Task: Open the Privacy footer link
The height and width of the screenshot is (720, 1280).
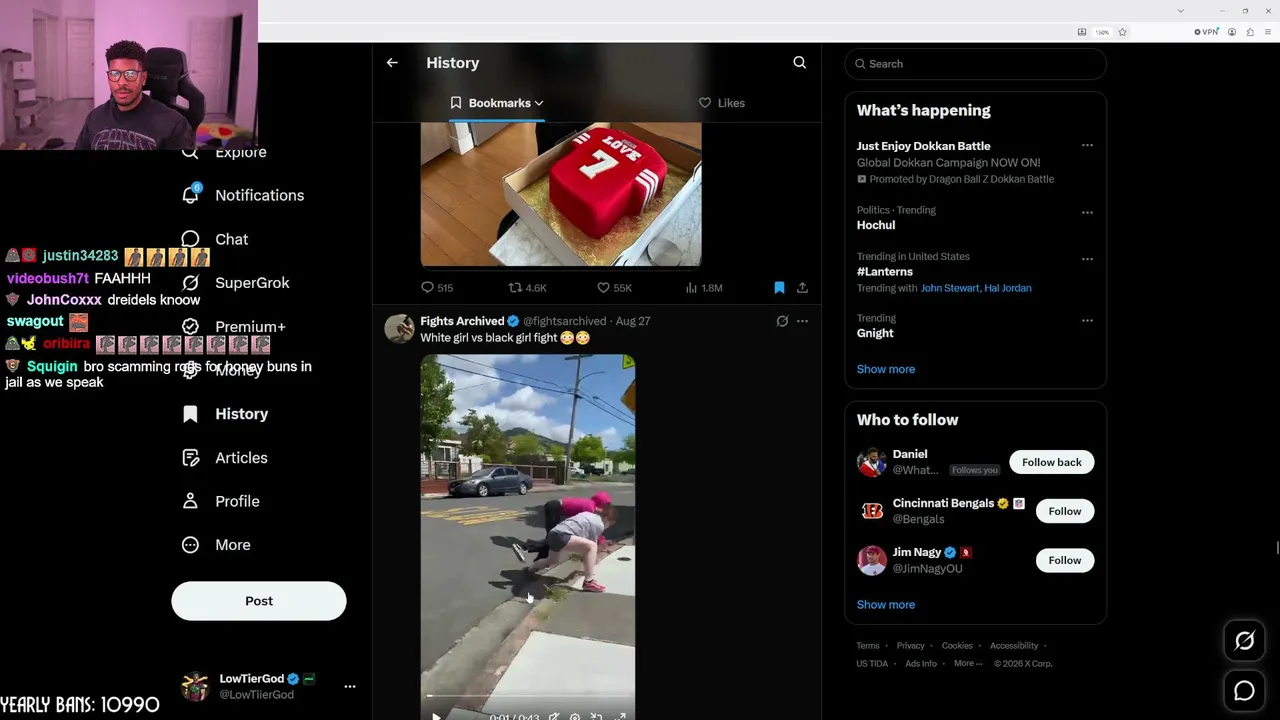Action: coord(910,646)
